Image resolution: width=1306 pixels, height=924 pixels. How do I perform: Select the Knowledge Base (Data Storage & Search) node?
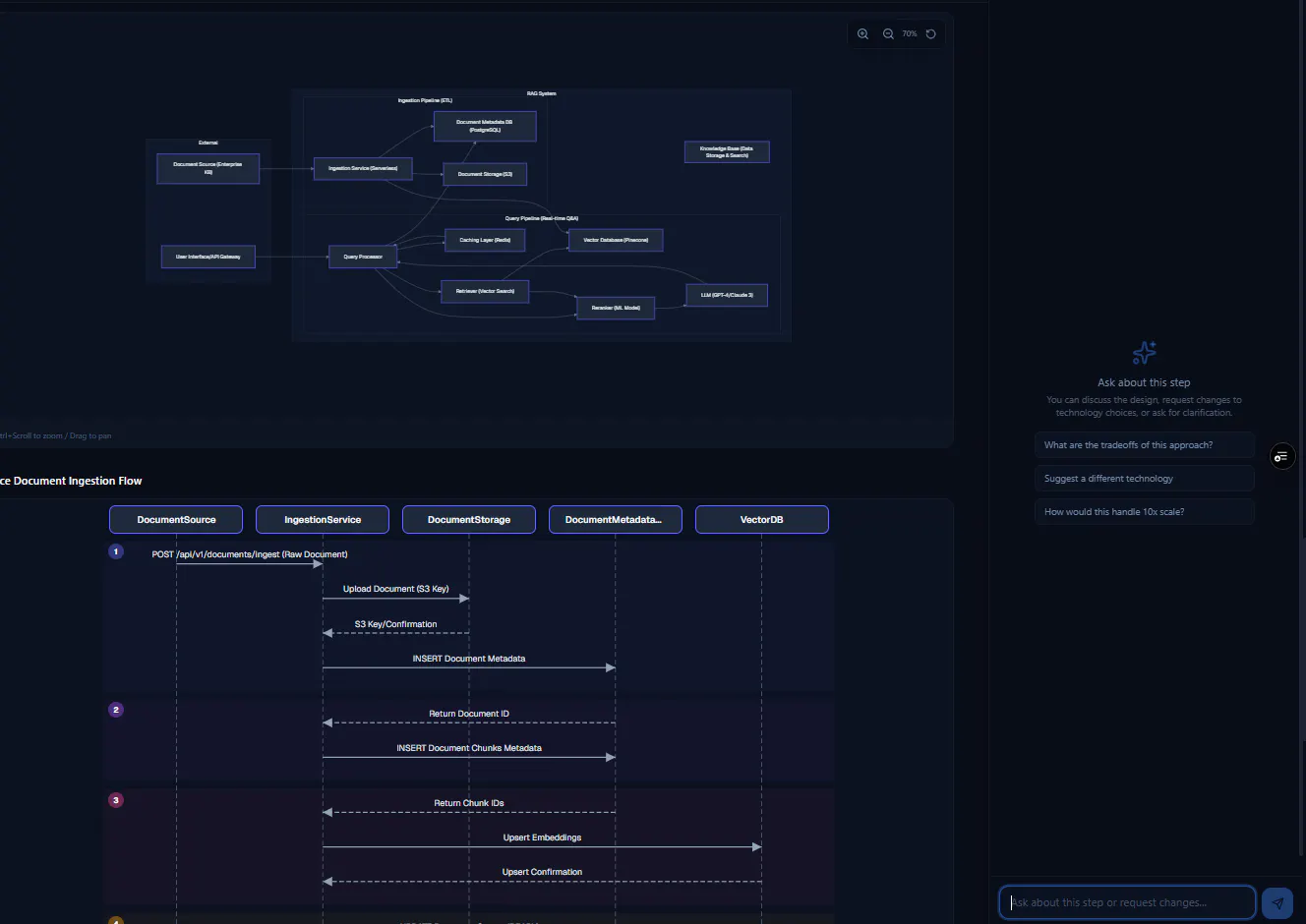(727, 152)
